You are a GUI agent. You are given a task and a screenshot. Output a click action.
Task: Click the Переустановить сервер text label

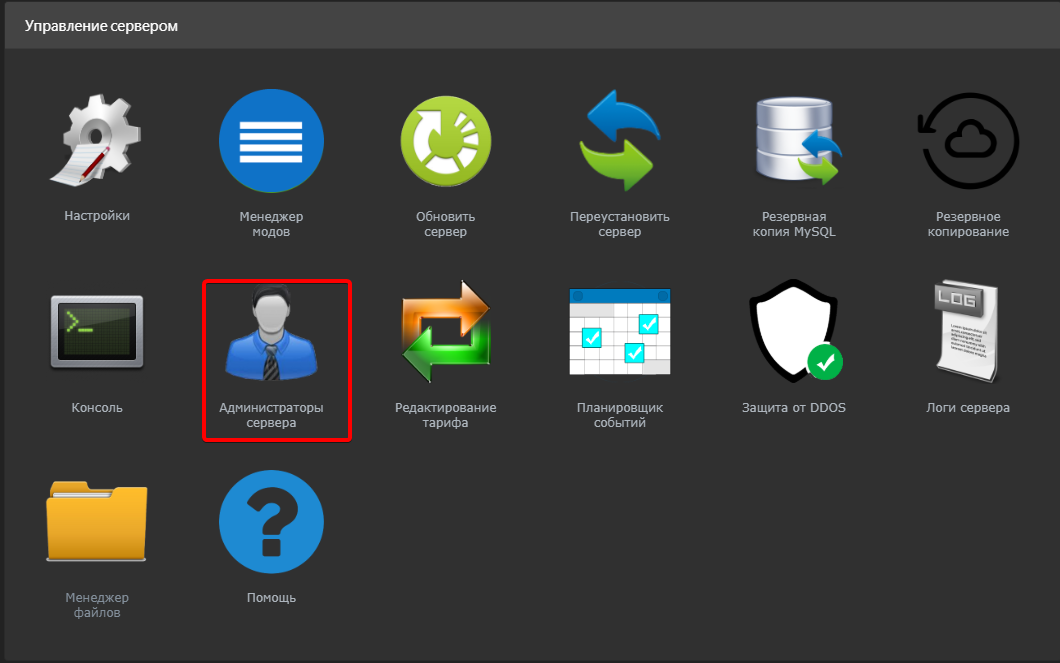(619, 224)
